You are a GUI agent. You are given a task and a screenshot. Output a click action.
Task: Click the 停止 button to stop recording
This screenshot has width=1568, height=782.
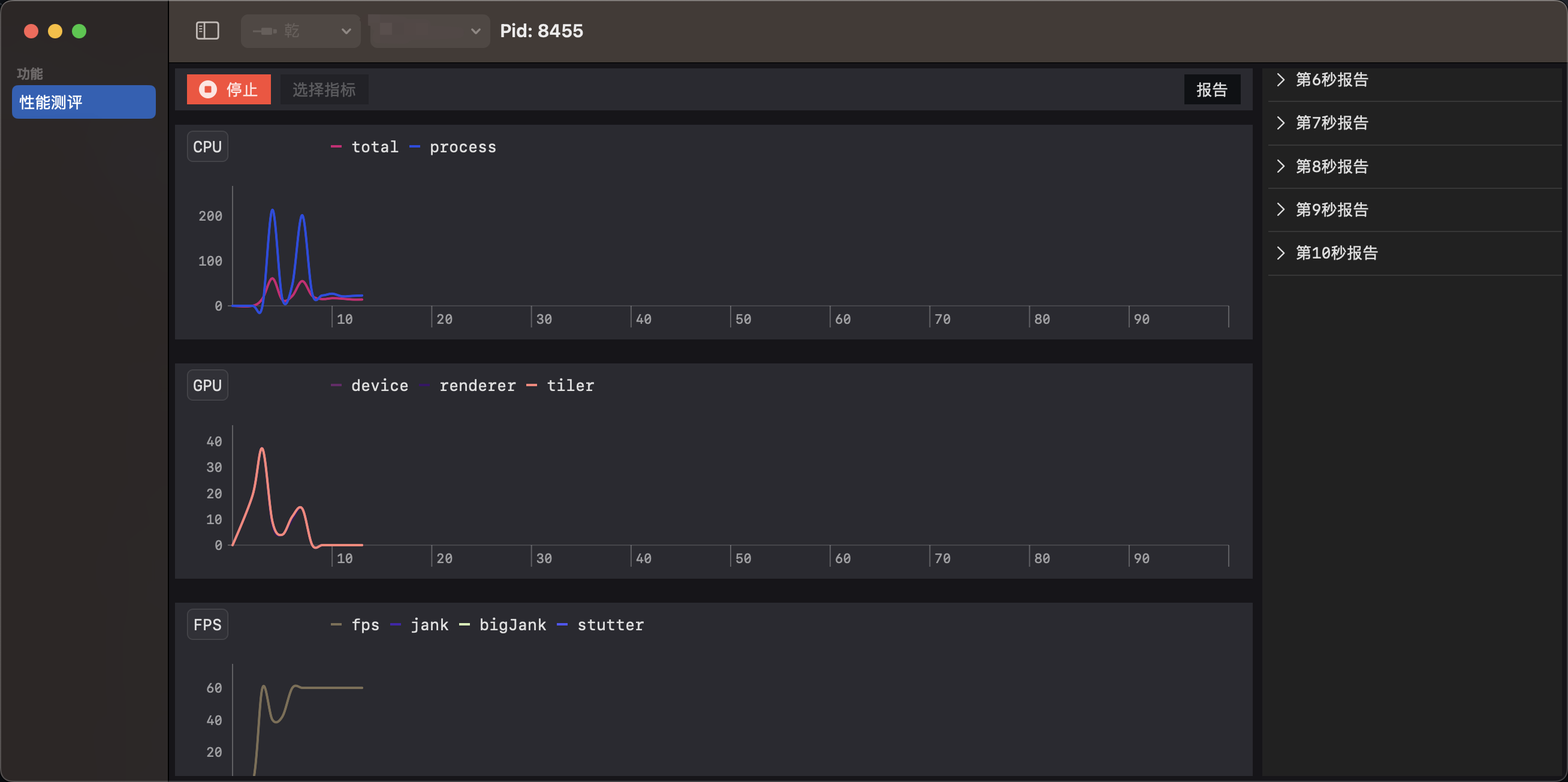229,89
